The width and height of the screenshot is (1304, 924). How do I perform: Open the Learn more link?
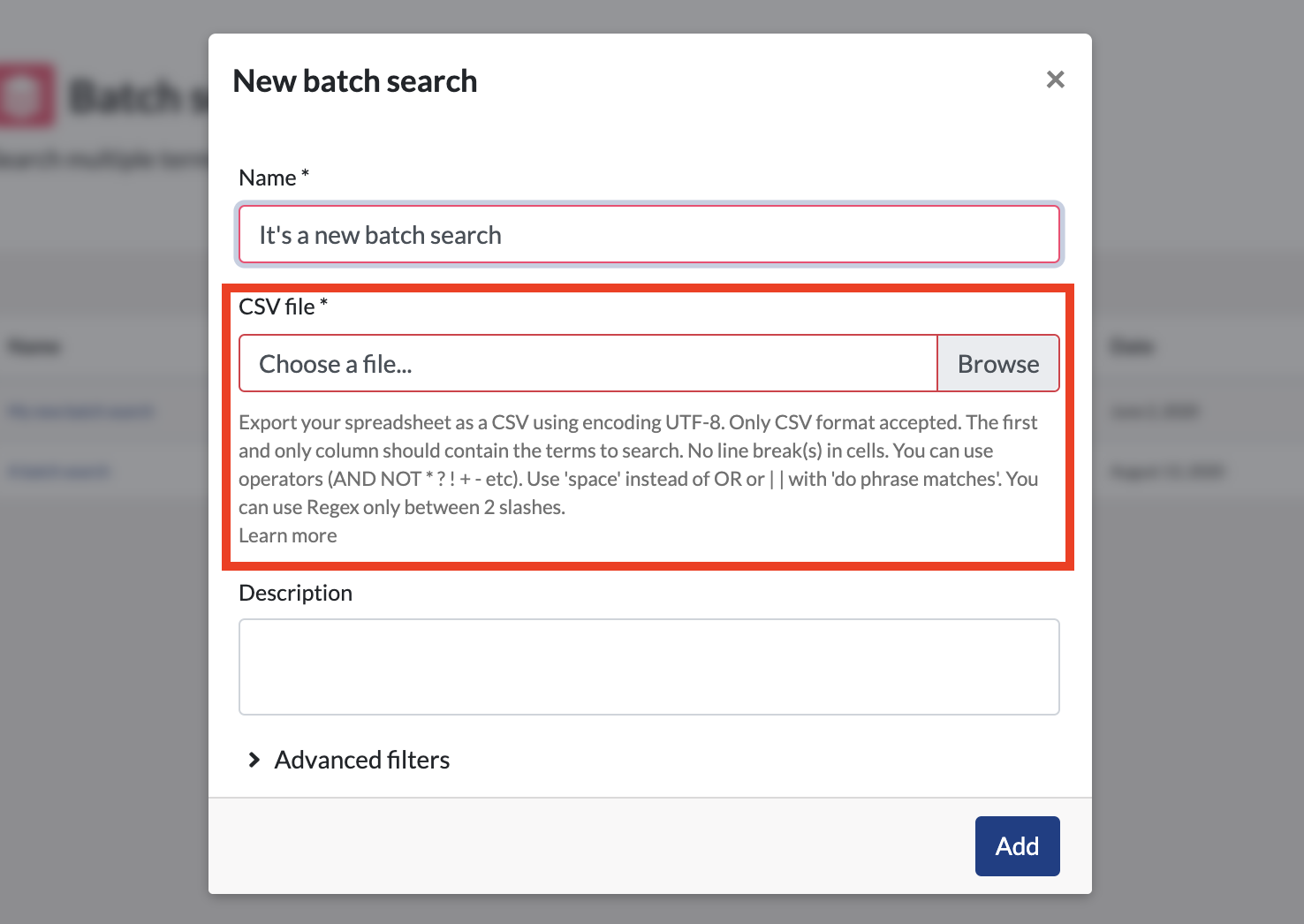point(288,535)
